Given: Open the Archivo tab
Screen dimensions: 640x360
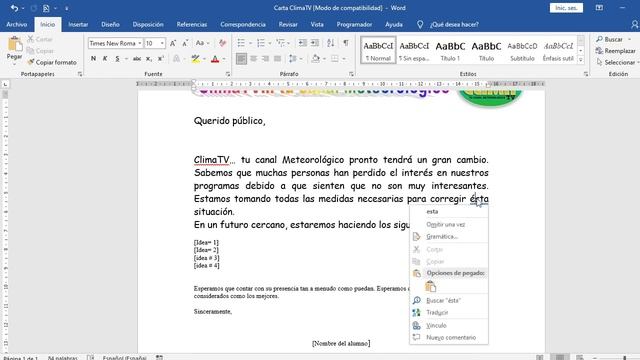Looking at the screenshot, I should tap(17, 24).
